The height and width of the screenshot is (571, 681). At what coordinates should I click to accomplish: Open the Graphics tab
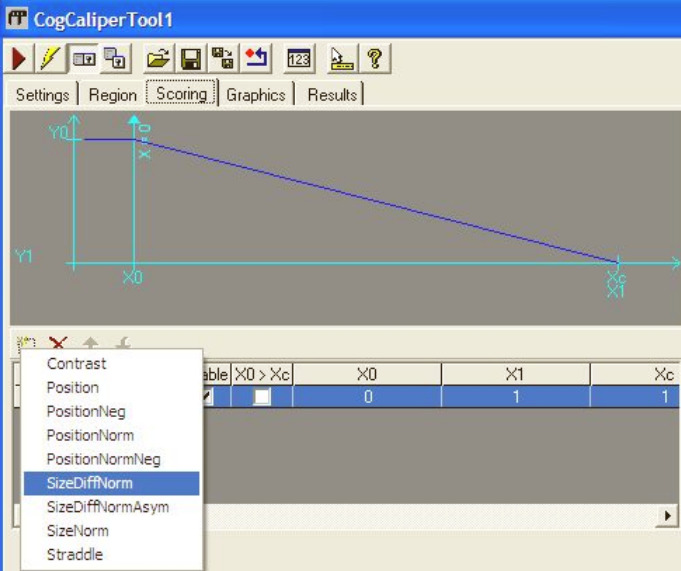pyautogui.click(x=256, y=95)
